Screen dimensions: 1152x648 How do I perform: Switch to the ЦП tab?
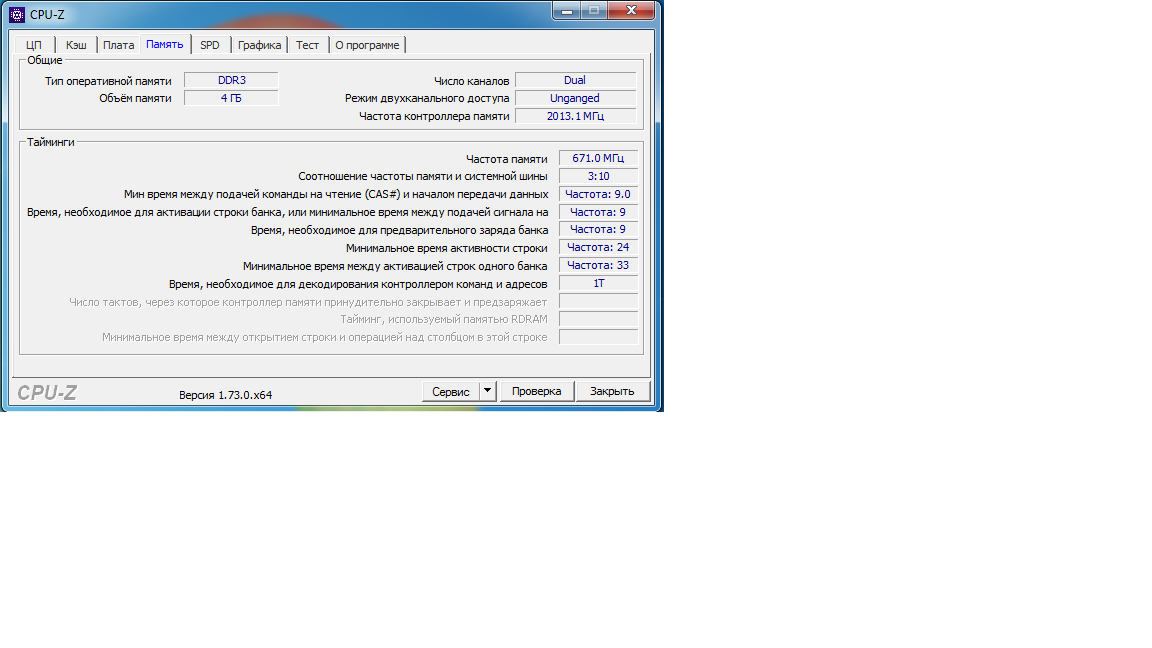(34, 45)
